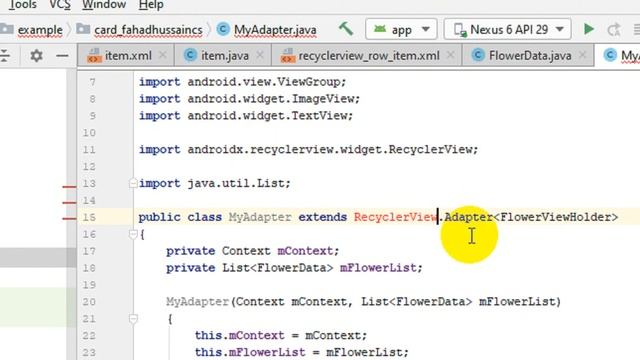Click the XML file icon on item.xml tab
Screen dimensions: 640x360
(94, 56)
